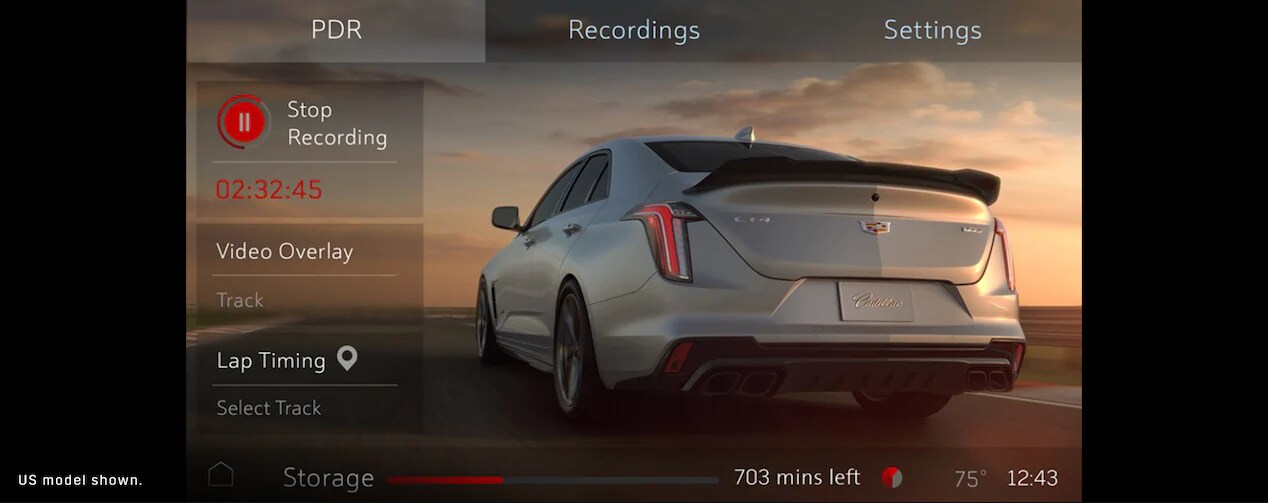Tap the red Storage usage bar

coord(552,480)
